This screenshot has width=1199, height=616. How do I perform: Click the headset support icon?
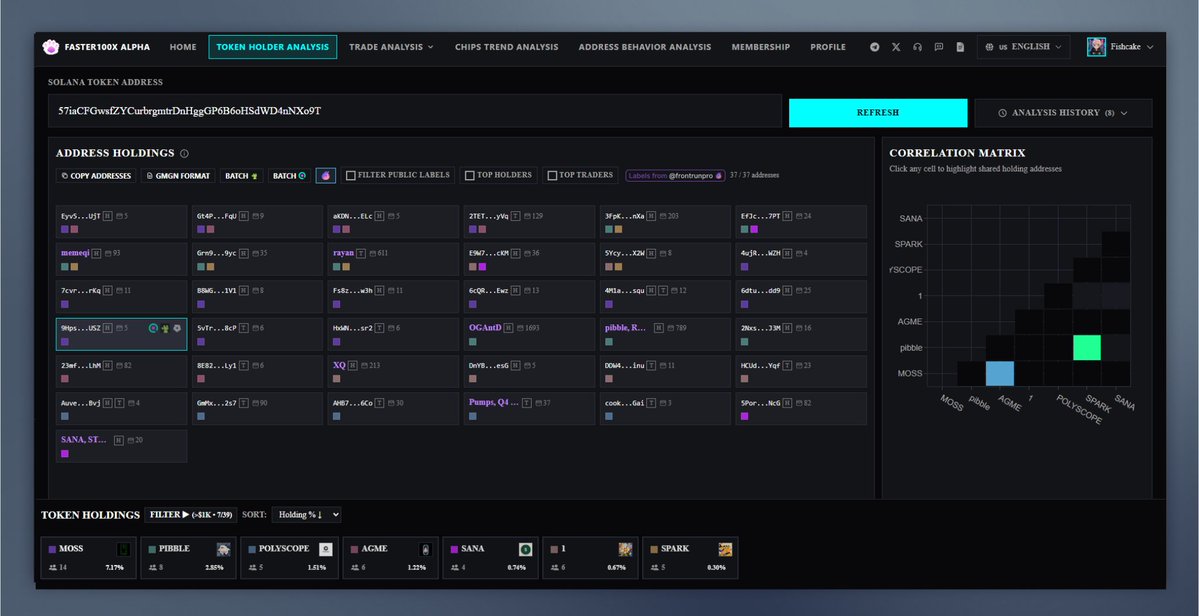click(917, 47)
